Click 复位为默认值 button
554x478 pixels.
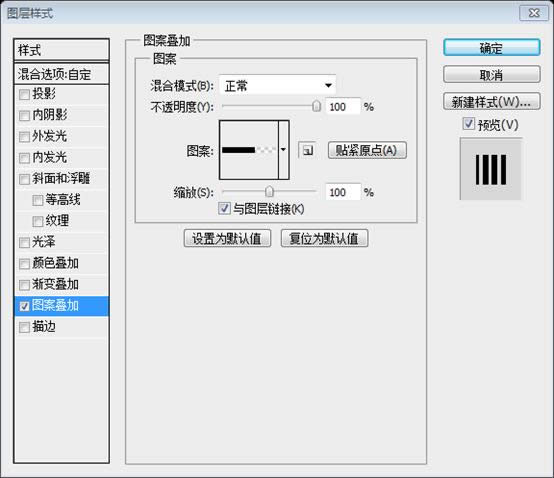pos(324,238)
